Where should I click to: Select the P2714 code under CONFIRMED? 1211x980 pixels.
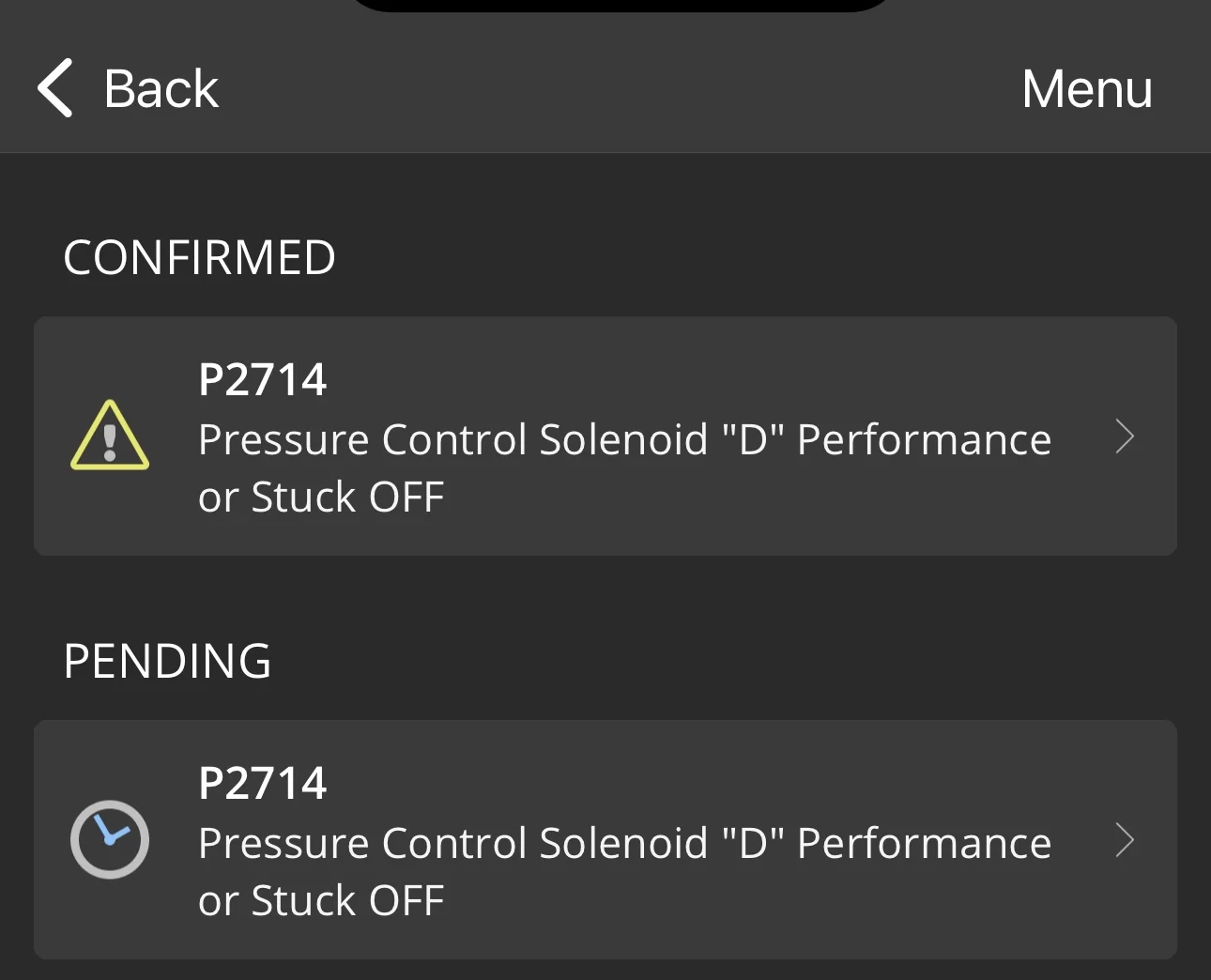[x=262, y=380]
